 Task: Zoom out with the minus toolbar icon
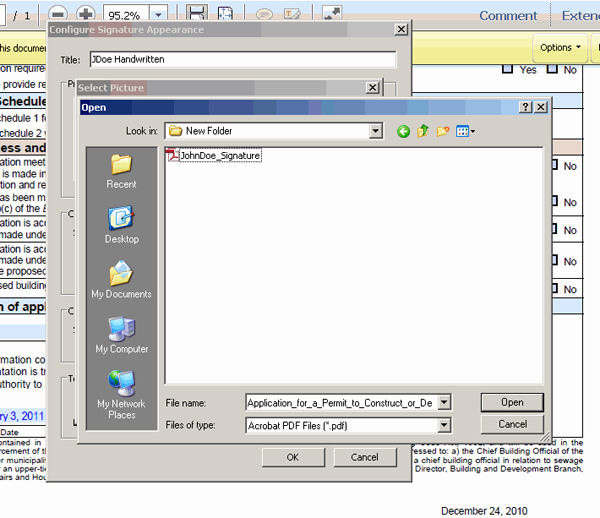point(58,15)
